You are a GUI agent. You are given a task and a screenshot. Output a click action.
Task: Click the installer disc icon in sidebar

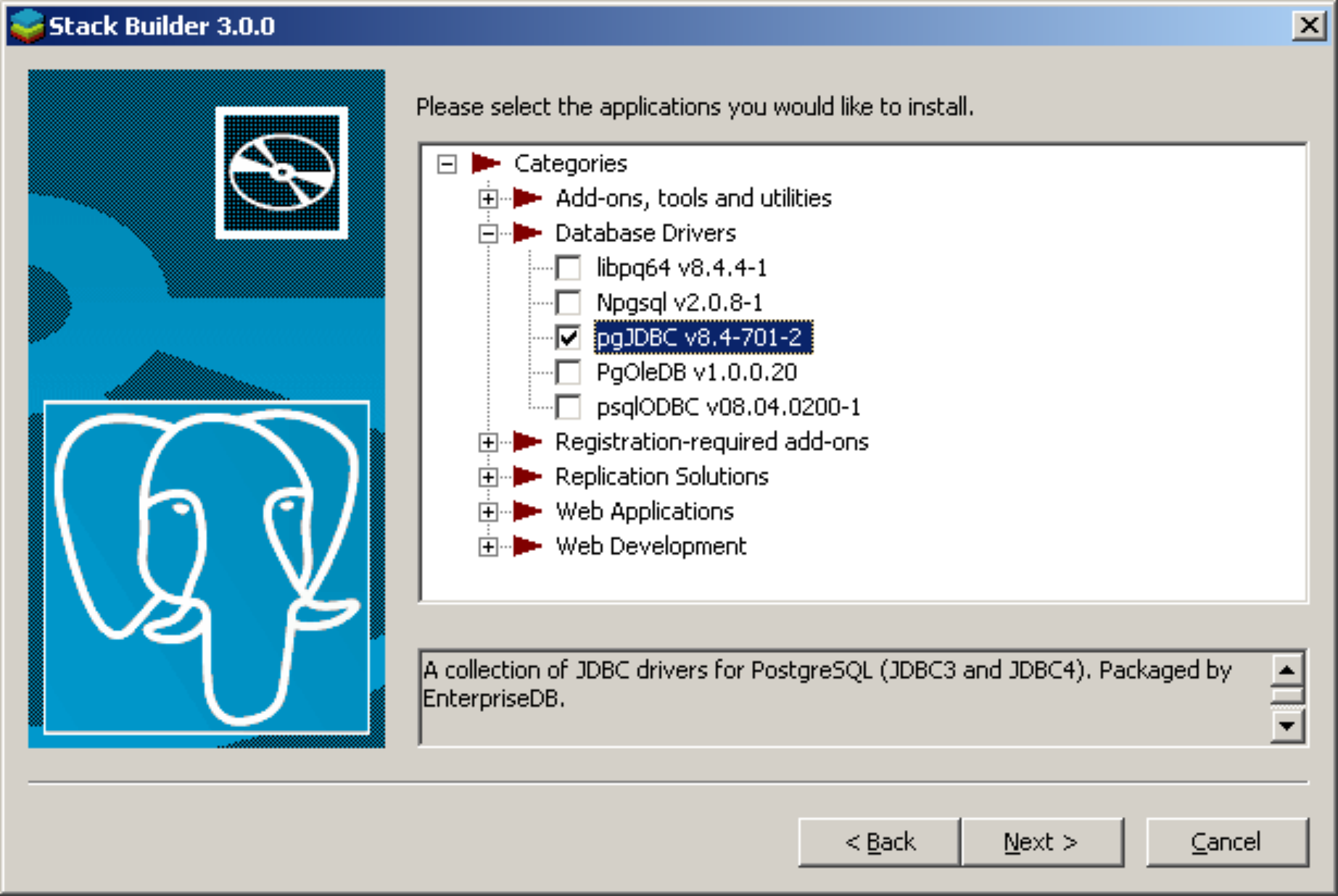tap(281, 173)
